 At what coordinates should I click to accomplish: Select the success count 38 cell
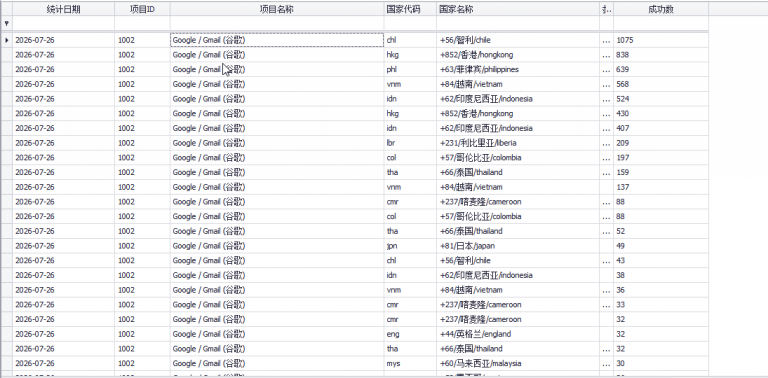coord(661,275)
